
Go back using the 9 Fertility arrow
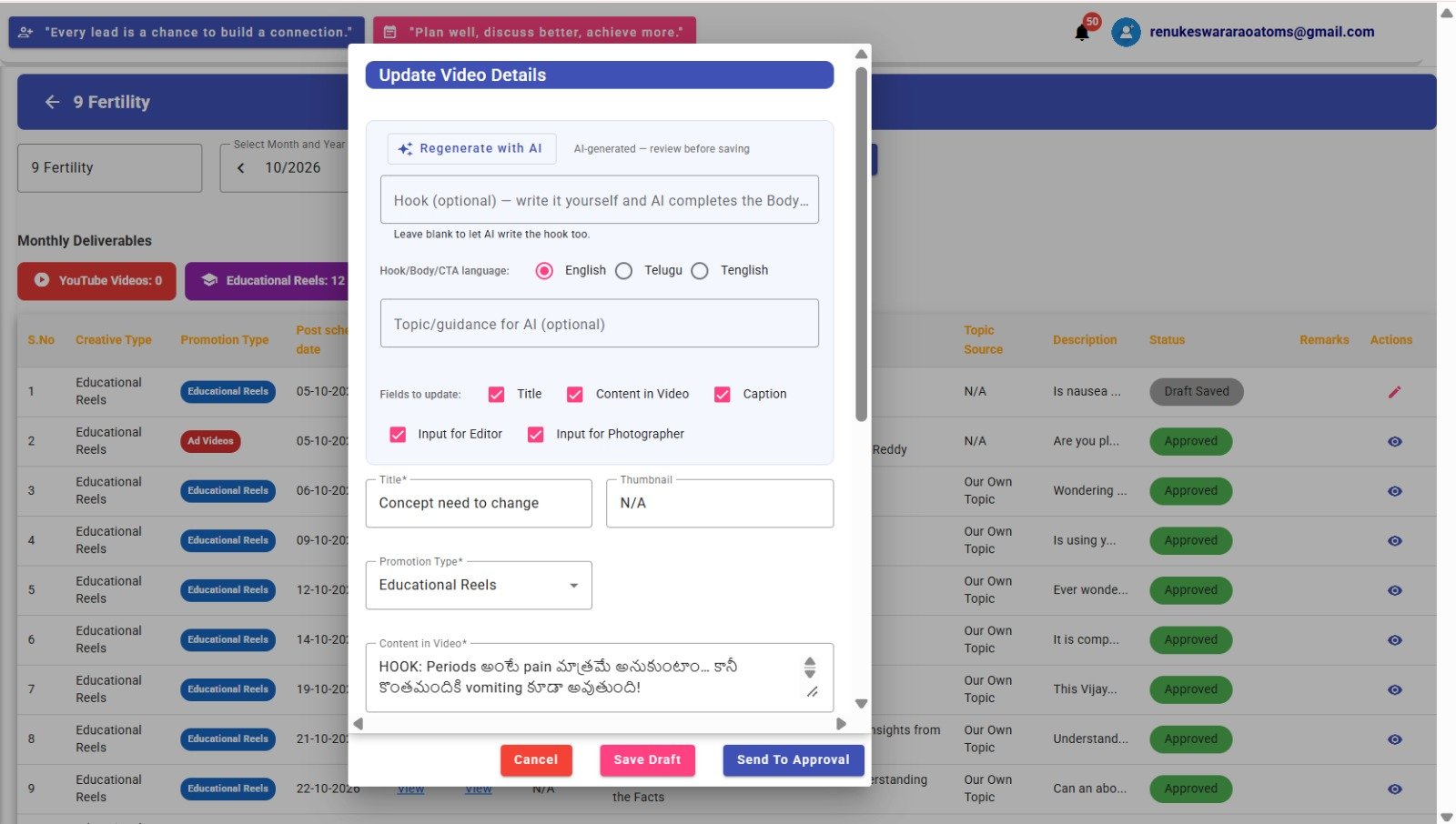(53, 102)
